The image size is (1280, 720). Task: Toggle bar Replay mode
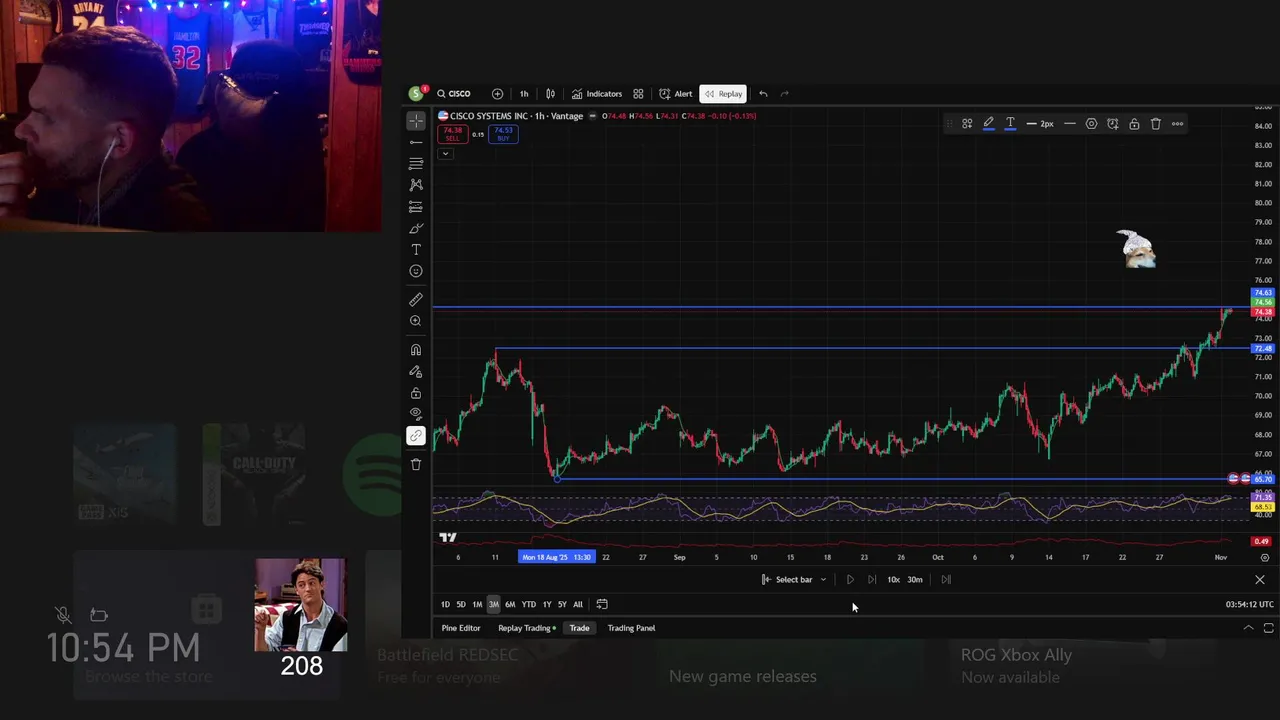pyautogui.click(x=723, y=94)
